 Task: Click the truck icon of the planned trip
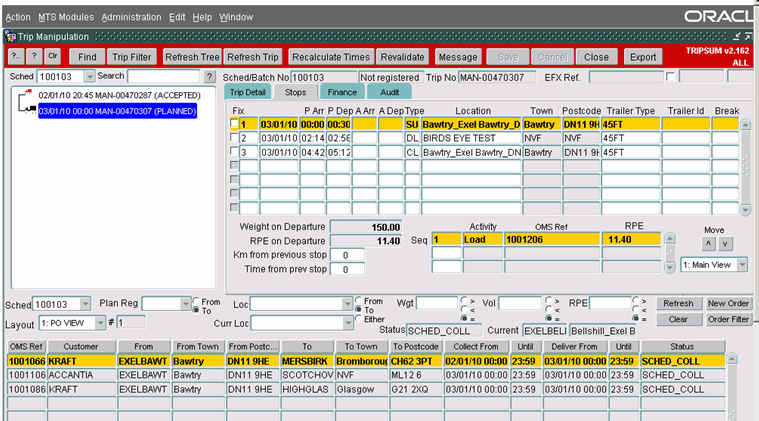point(30,109)
